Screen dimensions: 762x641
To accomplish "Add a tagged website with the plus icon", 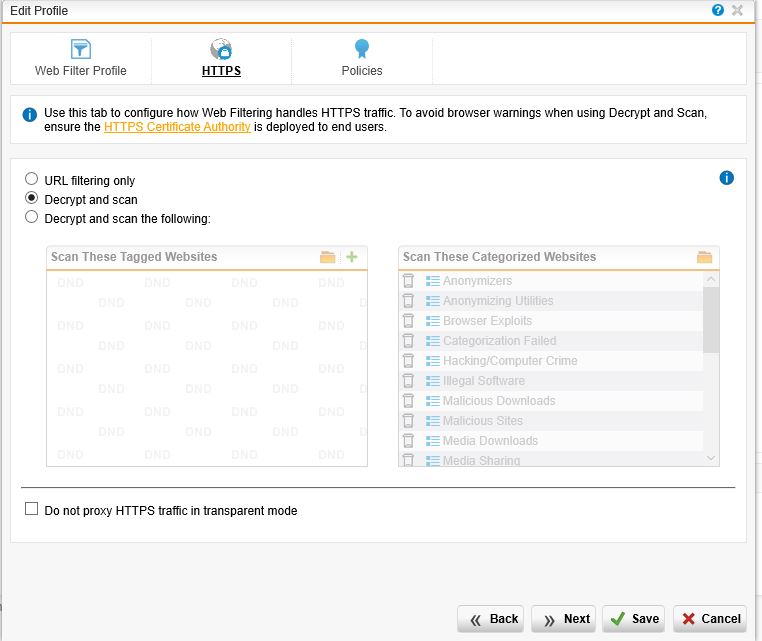I will point(351,257).
